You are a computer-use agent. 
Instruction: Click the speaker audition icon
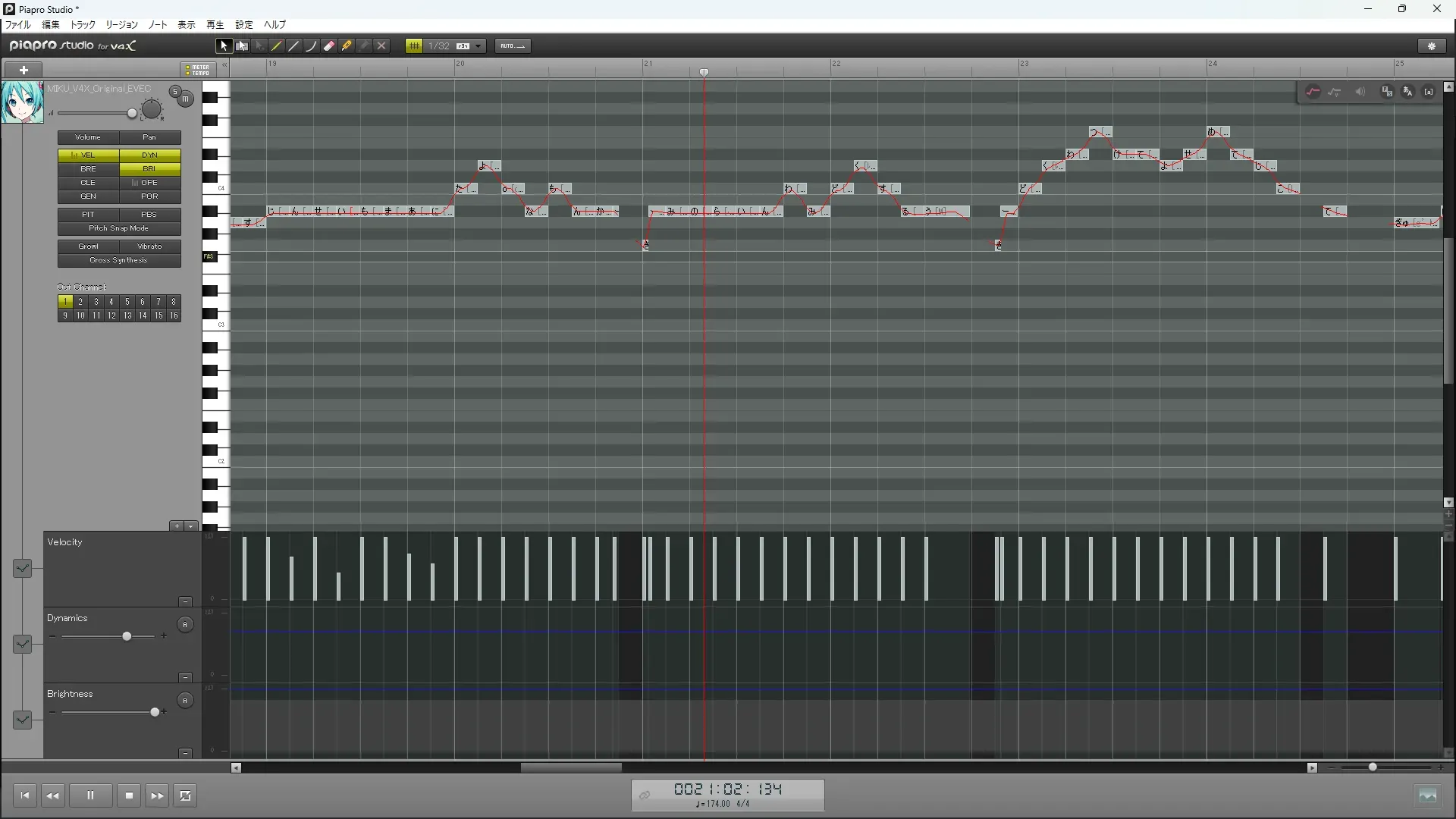click(x=1360, y=92)
